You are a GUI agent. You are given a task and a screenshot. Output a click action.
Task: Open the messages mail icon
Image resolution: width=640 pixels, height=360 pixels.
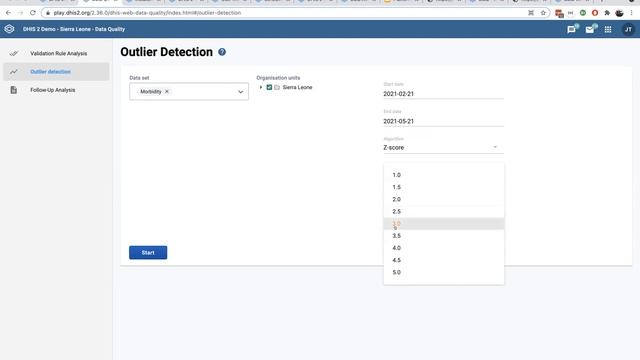click(590, 29)
